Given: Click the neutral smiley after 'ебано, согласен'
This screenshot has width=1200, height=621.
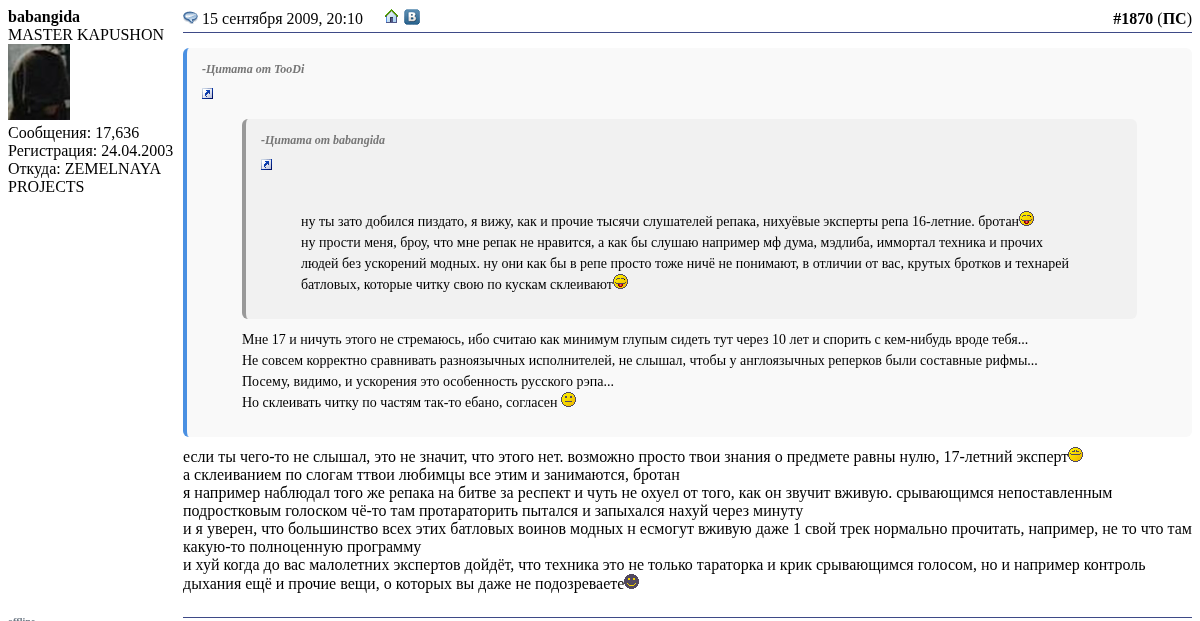Looking at the screenshot, I should click(x=568, y=400).
